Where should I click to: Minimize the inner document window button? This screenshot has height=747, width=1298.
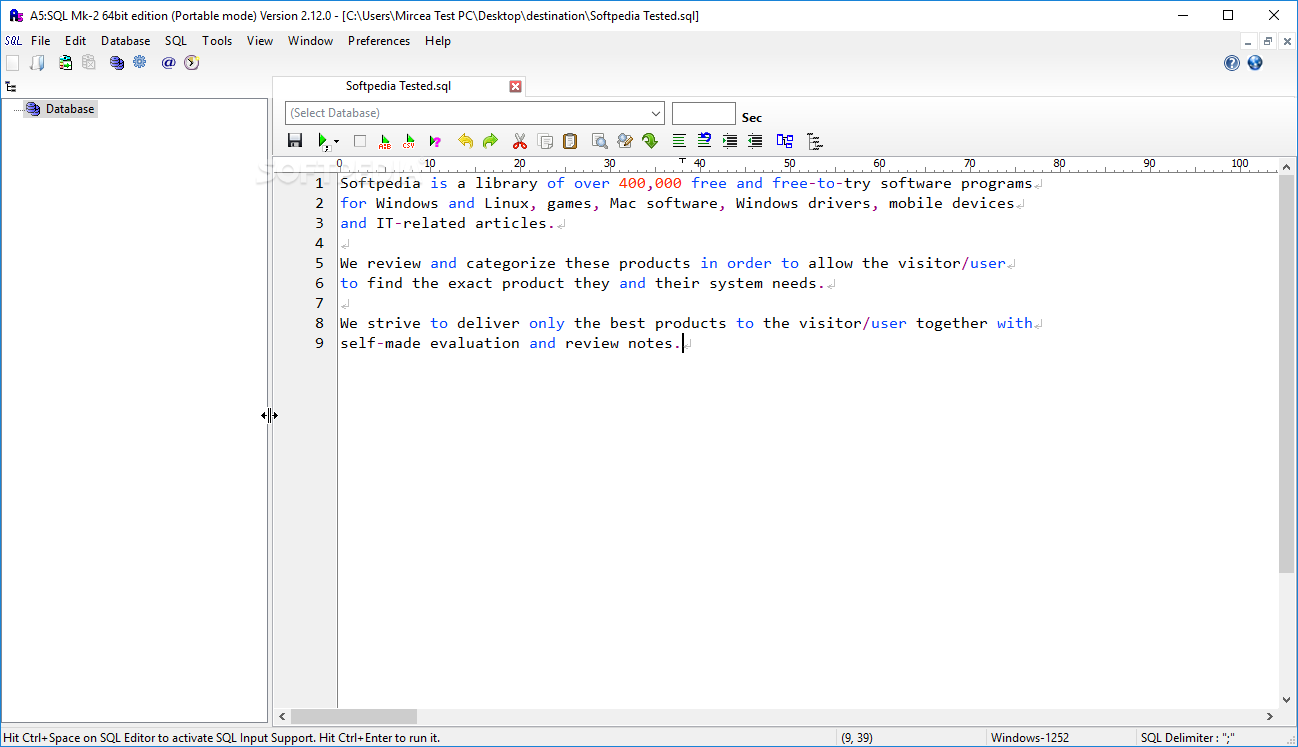[1248, 42]
